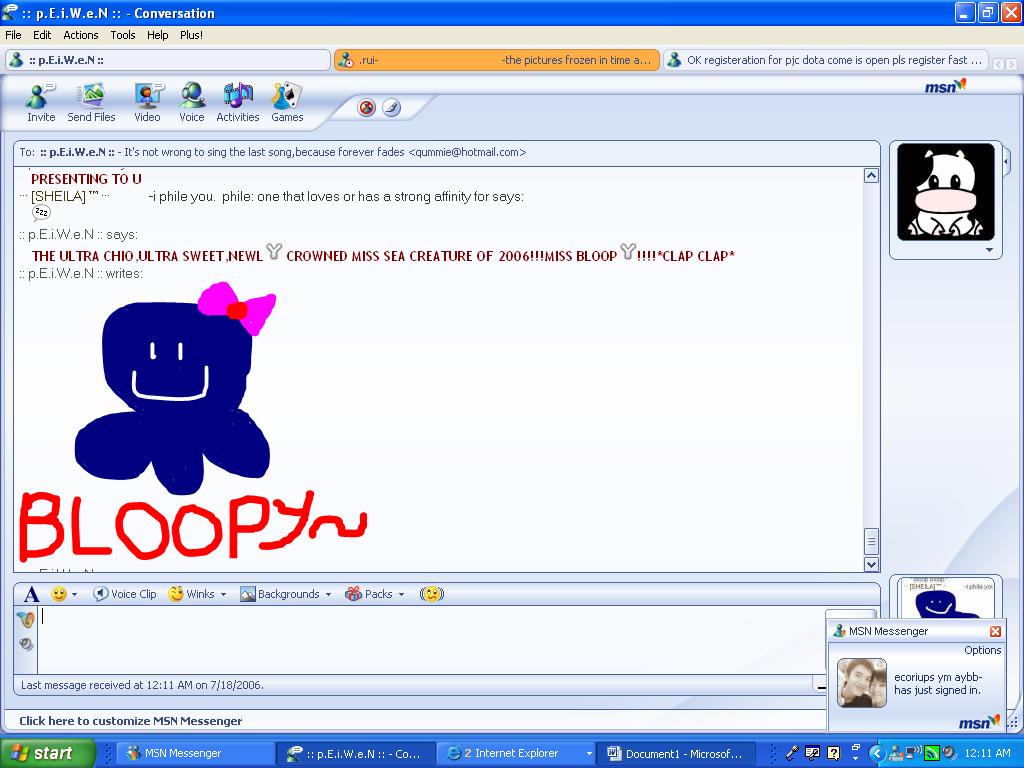This screenshot has width=1024, height=768.
Task: Expand the Packs dropdown
Action: tap(402, 594)
